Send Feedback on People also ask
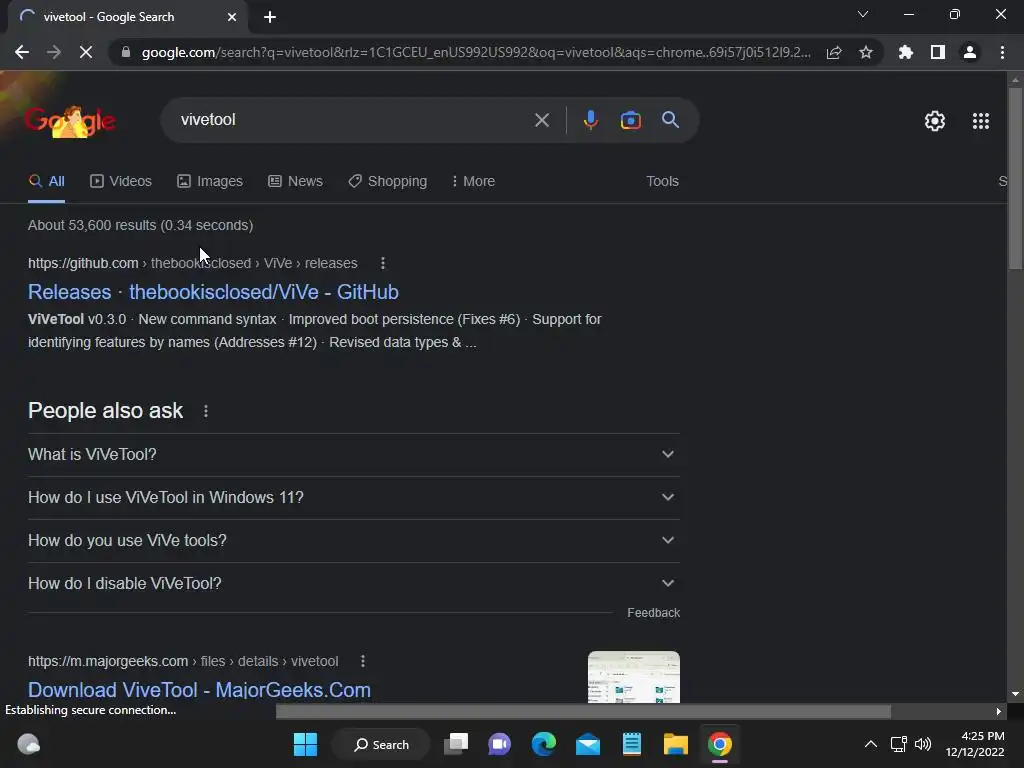 653,613
